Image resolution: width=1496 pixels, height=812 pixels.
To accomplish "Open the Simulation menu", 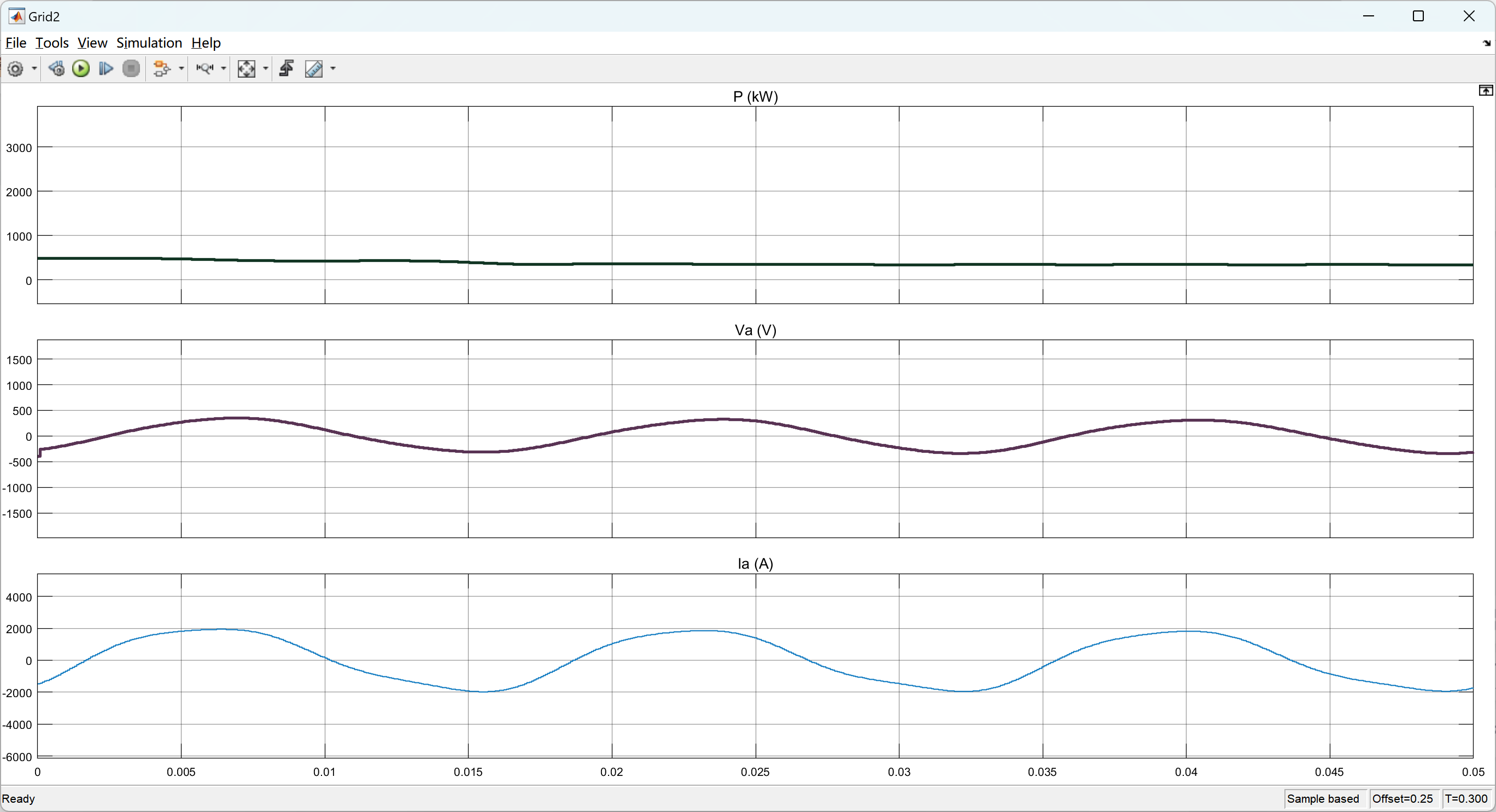I will pos(149,43).
